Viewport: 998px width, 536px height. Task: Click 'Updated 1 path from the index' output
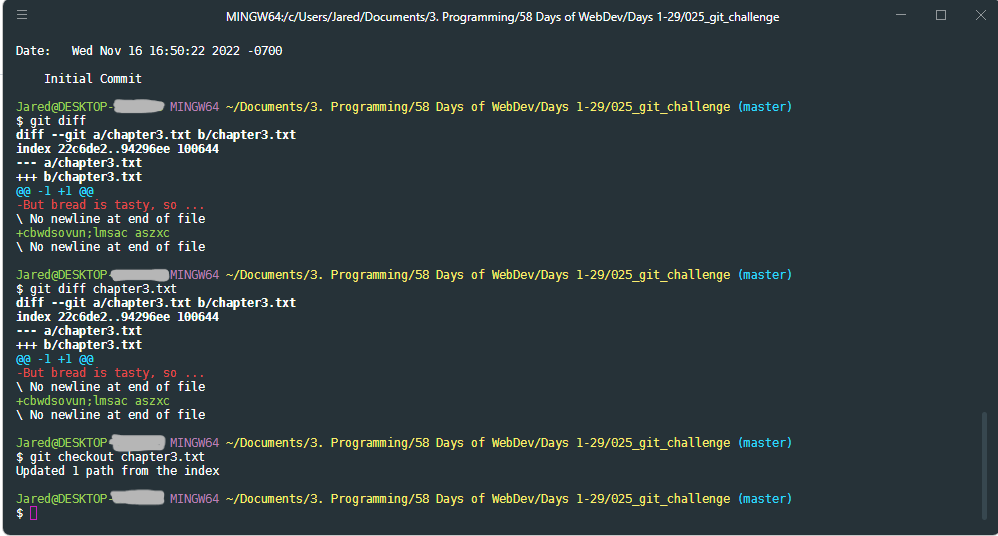point(118,471)
